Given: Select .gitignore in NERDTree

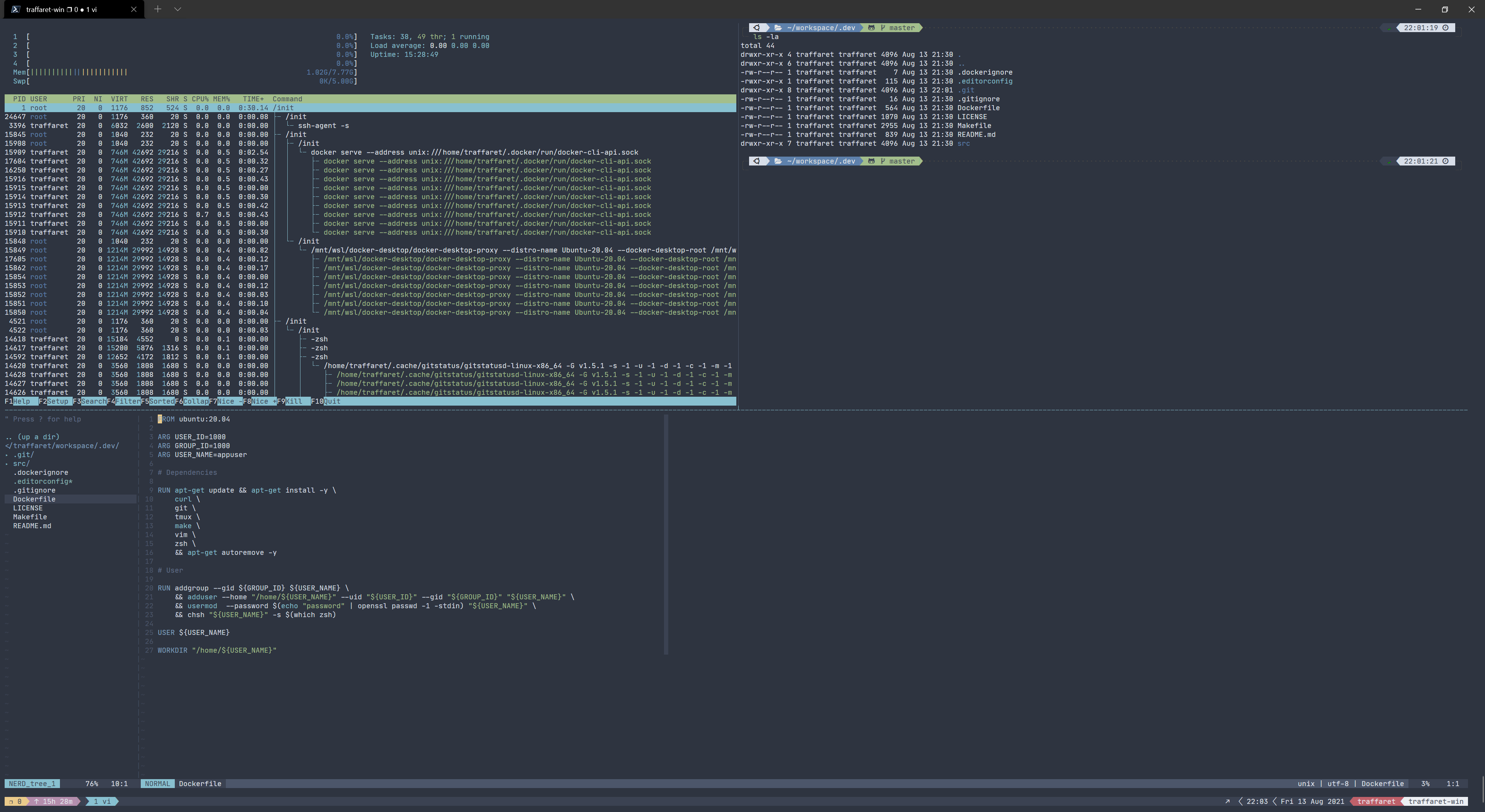Looking at the screenshot, I should click(34, 490).
